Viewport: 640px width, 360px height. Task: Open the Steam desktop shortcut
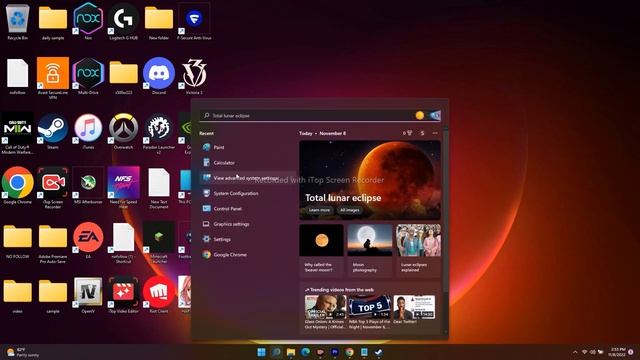[53, 131]
